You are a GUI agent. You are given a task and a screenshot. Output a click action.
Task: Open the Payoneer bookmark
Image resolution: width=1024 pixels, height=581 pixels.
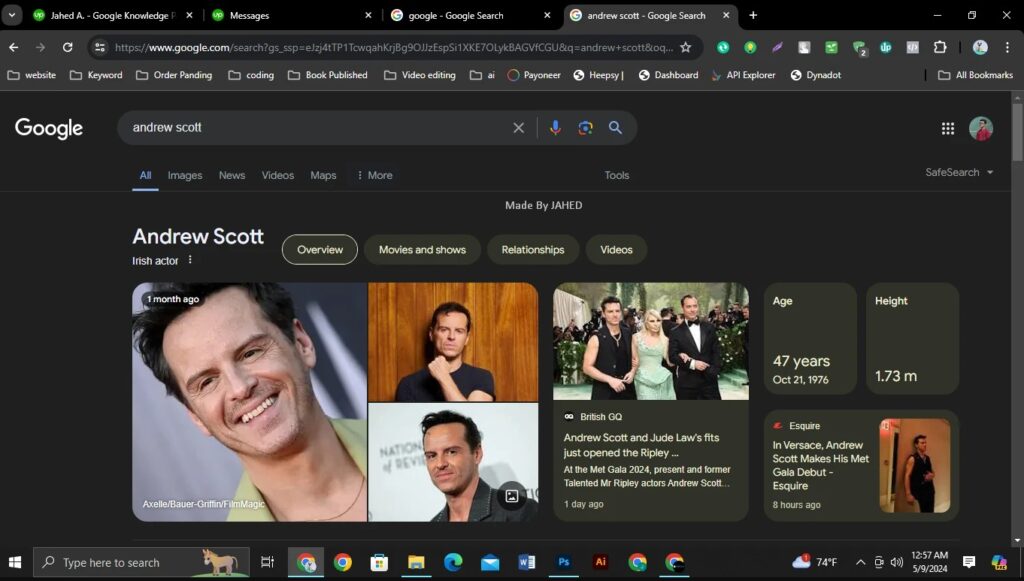pos(534,75)
